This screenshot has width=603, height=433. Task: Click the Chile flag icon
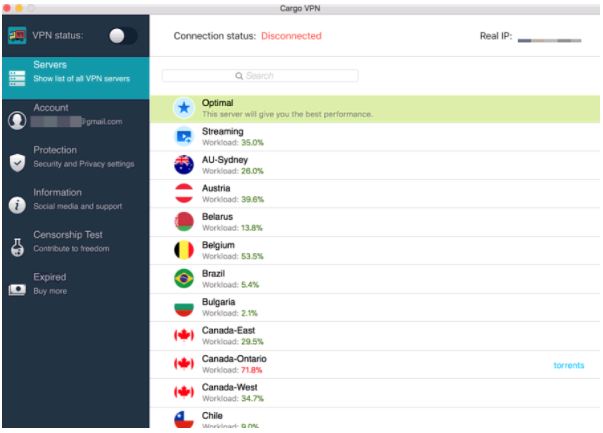coord(184,419)
